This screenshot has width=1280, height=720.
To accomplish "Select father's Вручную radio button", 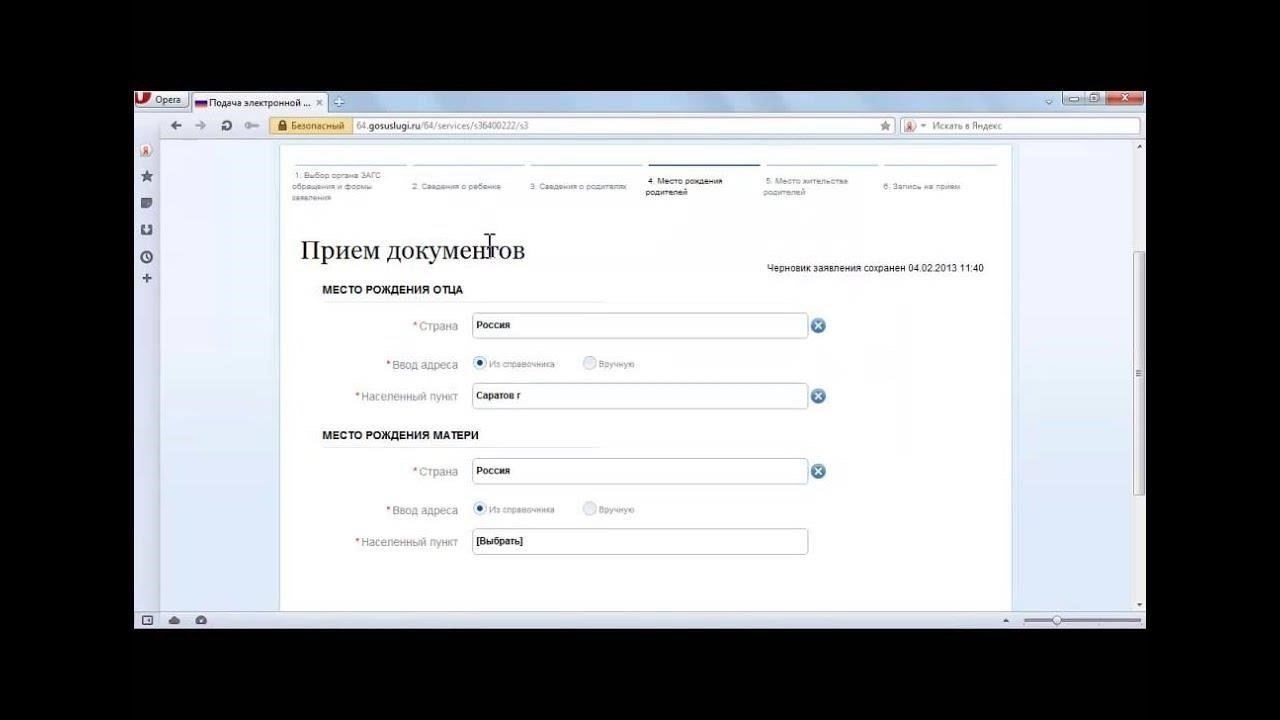I will point(589,363).
